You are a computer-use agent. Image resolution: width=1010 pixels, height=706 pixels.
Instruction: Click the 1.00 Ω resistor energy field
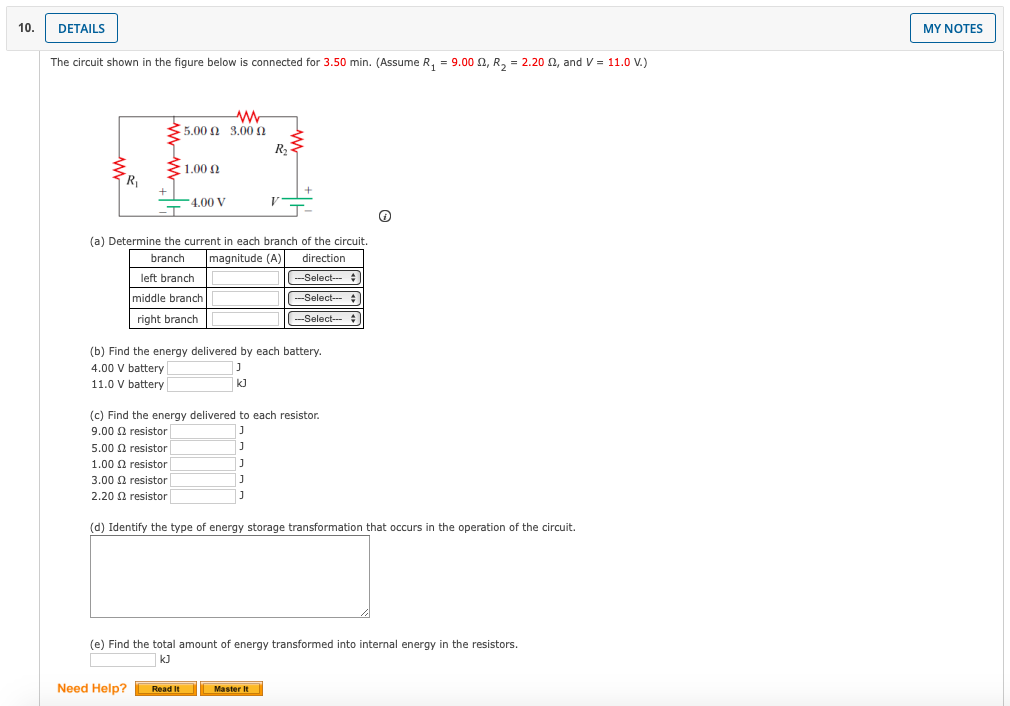tap(203, 464)
